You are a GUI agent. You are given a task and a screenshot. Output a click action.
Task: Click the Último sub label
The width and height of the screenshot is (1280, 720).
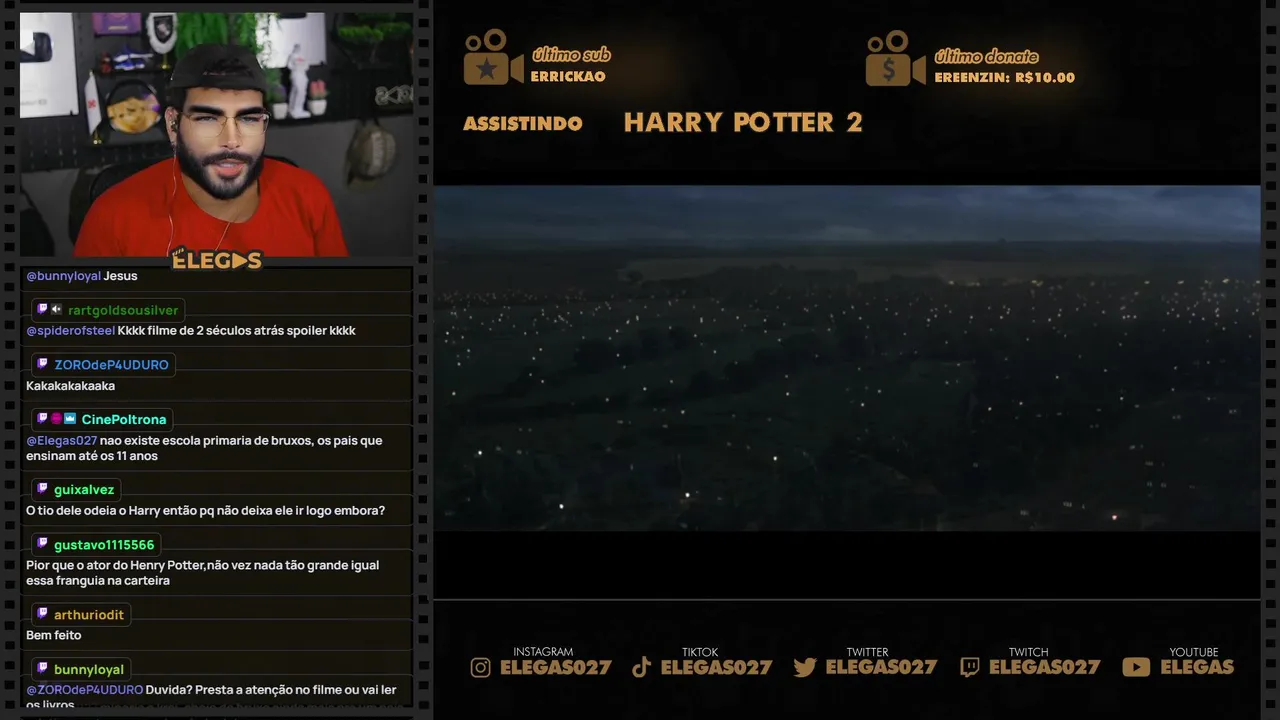571,55
